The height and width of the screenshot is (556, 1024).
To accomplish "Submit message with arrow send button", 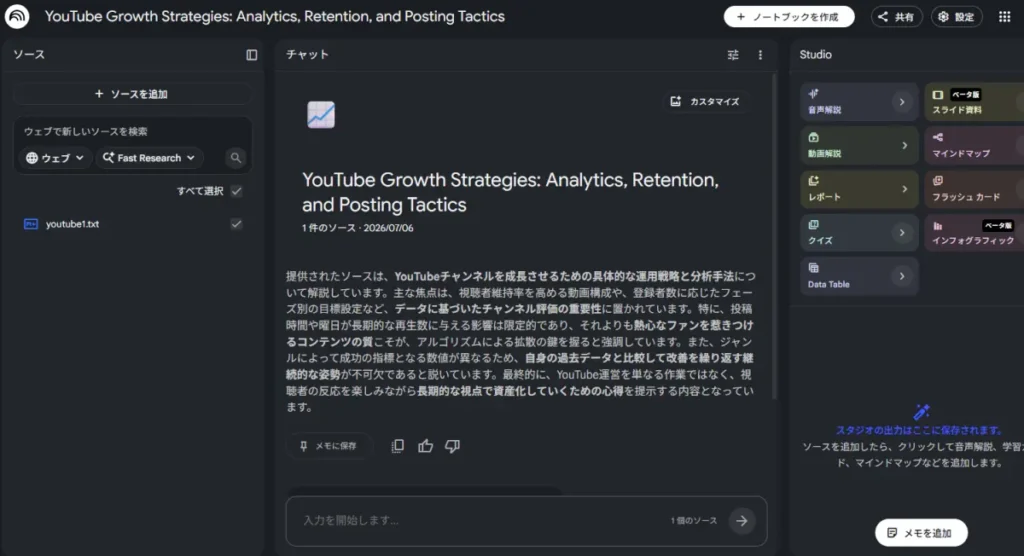I will pos(742,521).
